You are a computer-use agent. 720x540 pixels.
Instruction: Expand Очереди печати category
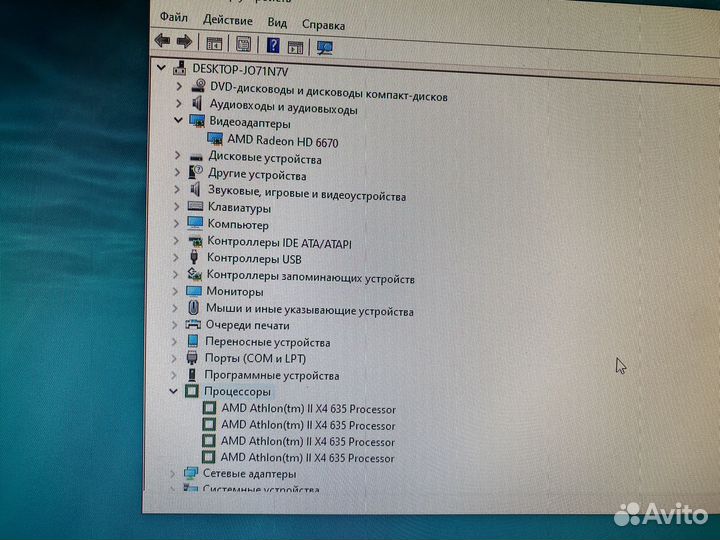pos(174,325)
